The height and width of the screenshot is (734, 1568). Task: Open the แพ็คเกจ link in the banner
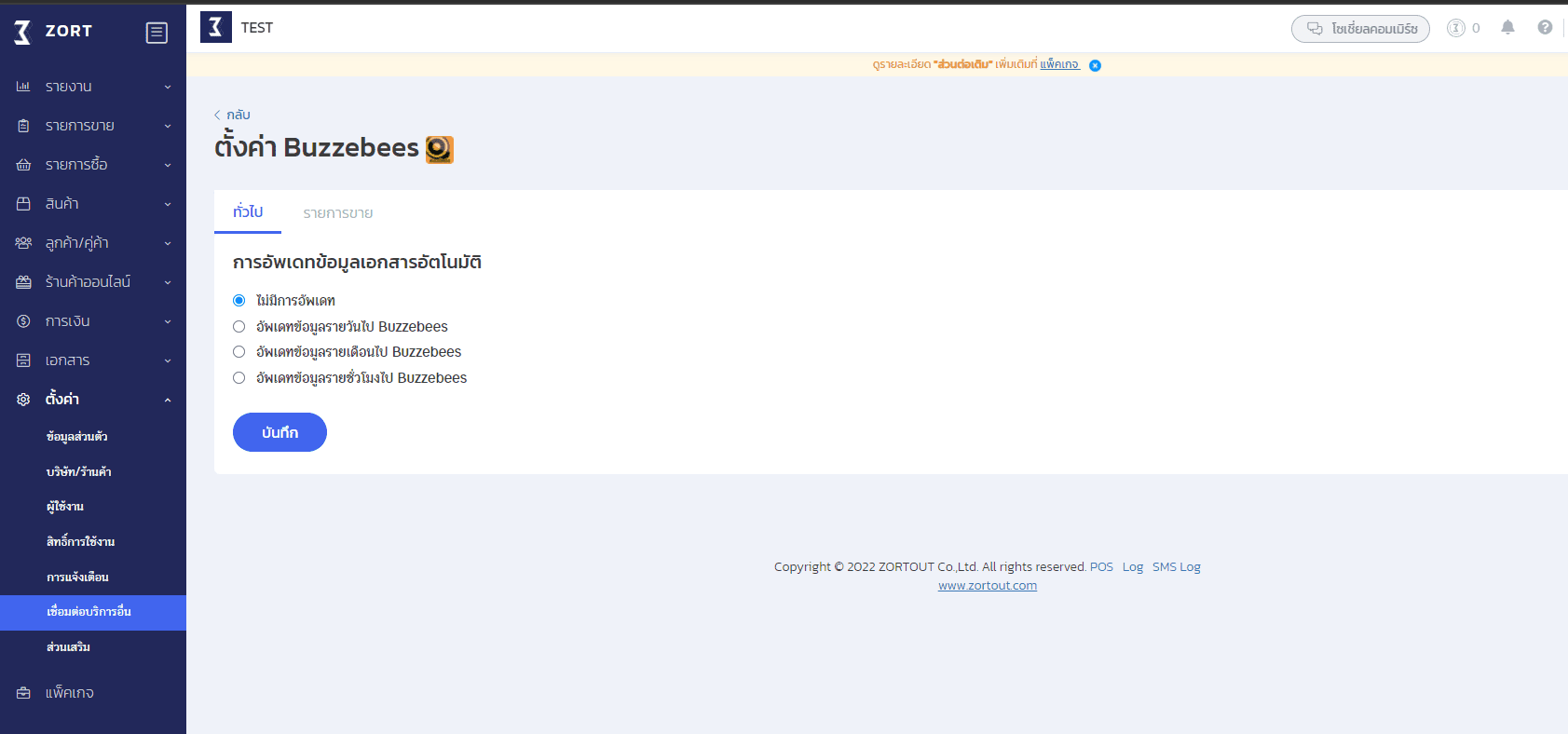pyautogui.click(x=1059, y=64)
